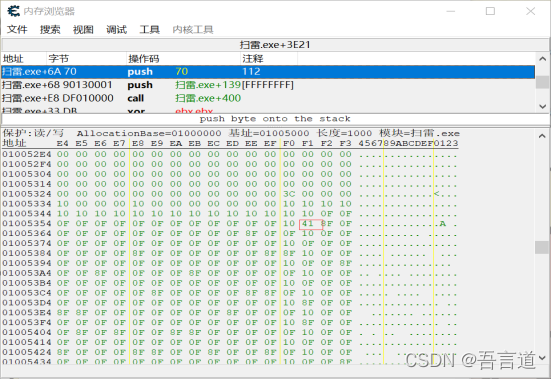This screenshot has width=551, height=379.
Task: Click the 注释 column header
Action: click(269, 58)
